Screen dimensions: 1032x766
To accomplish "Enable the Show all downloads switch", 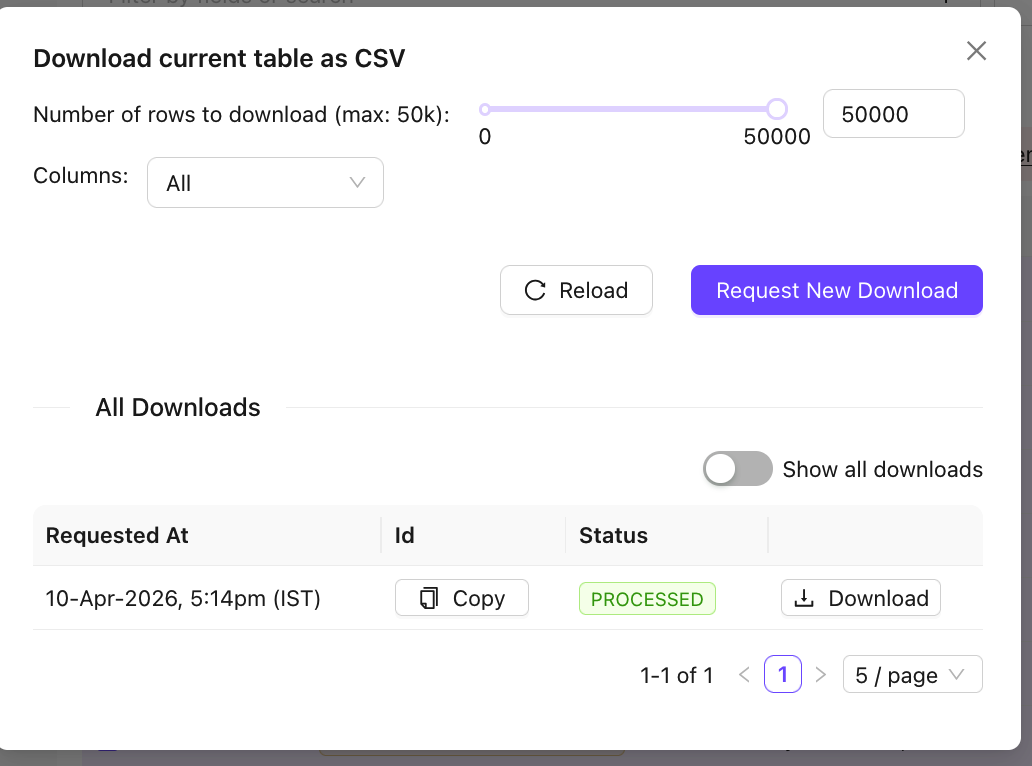I will coord(737,469).
